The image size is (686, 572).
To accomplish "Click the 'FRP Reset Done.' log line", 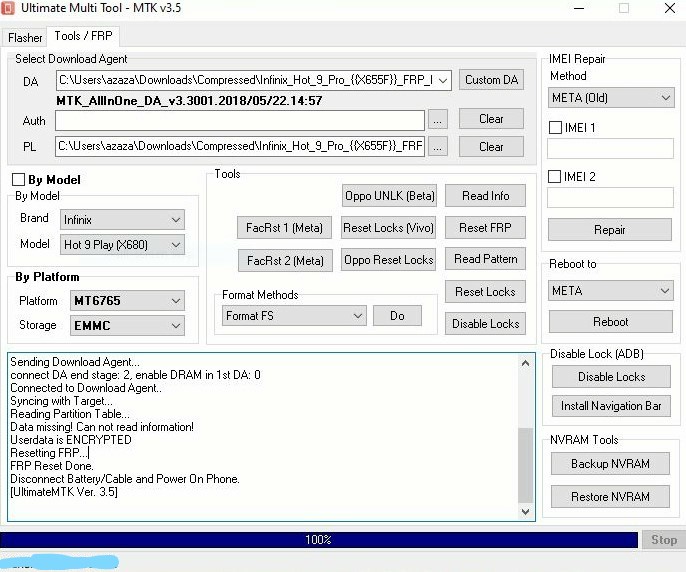I will pyautogui.click(x=52, y=466).
